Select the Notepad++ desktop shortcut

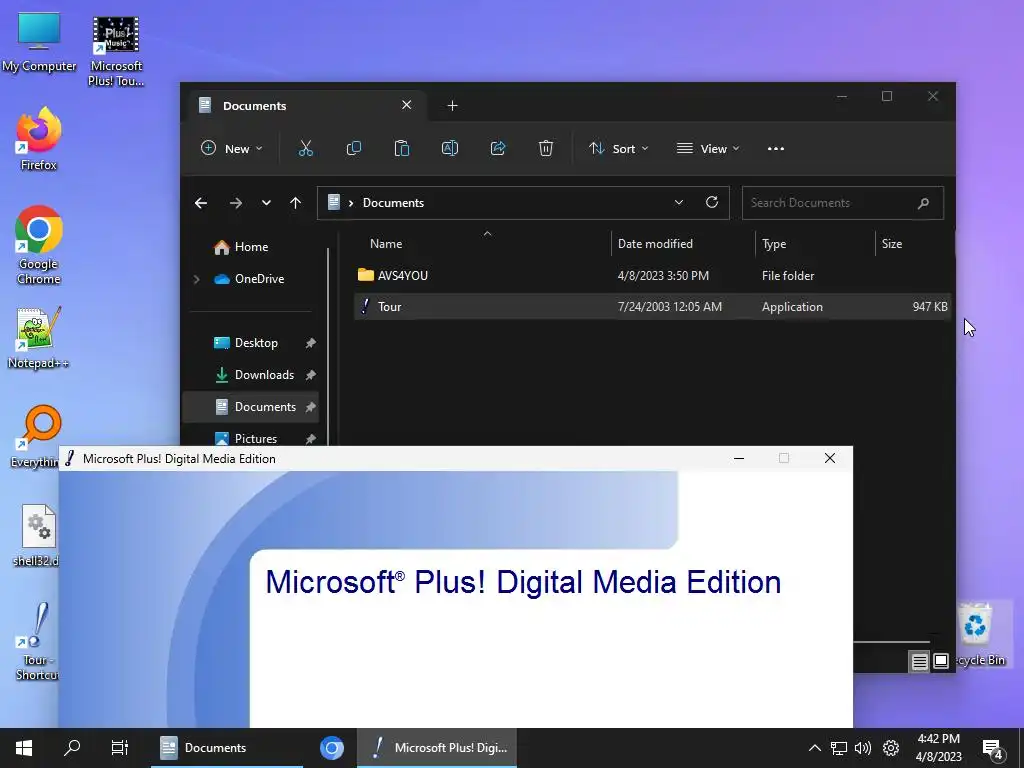coord(38,338)
